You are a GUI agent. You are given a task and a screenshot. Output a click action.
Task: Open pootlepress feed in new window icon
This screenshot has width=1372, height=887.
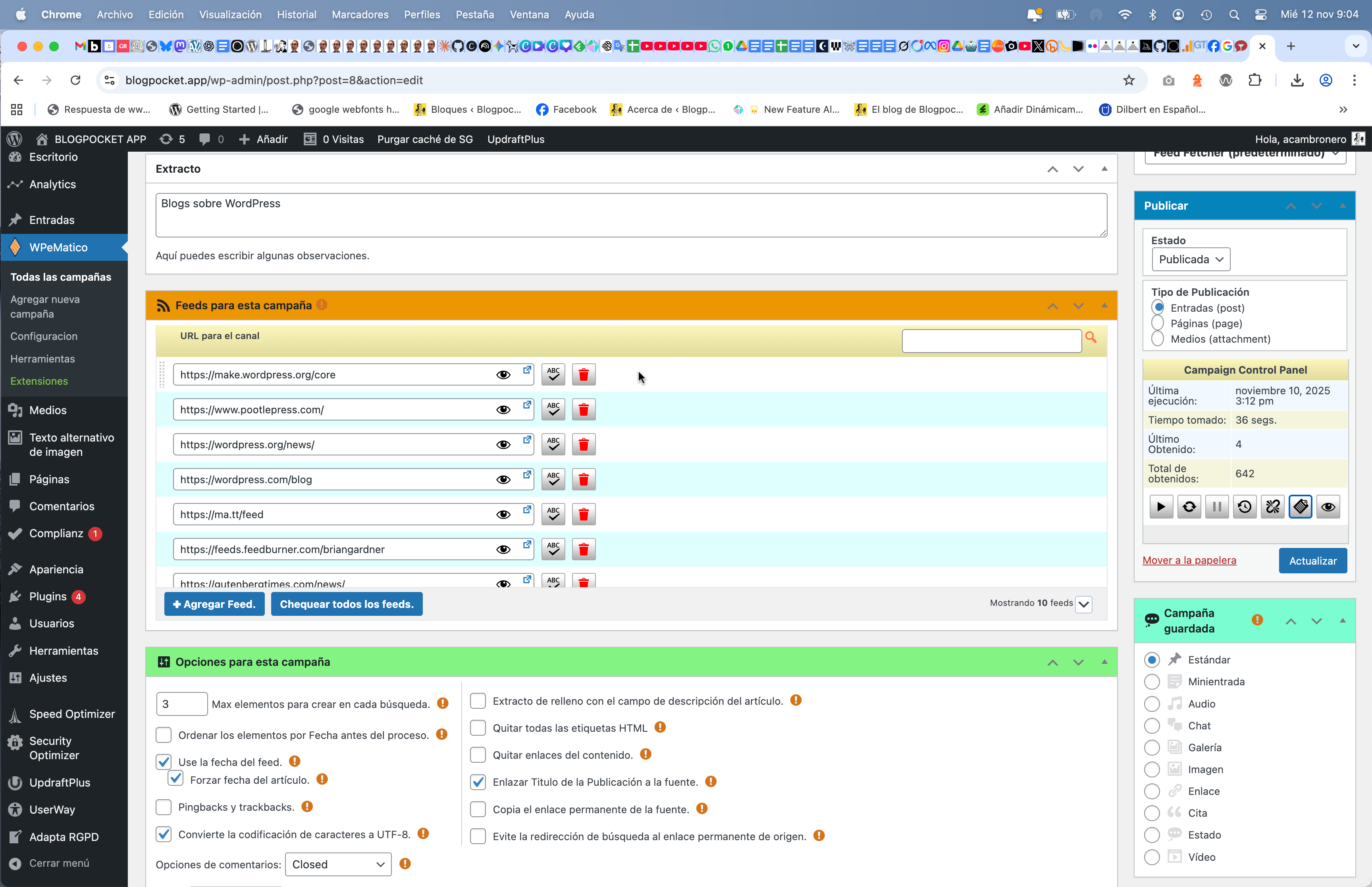click(527, 405)
